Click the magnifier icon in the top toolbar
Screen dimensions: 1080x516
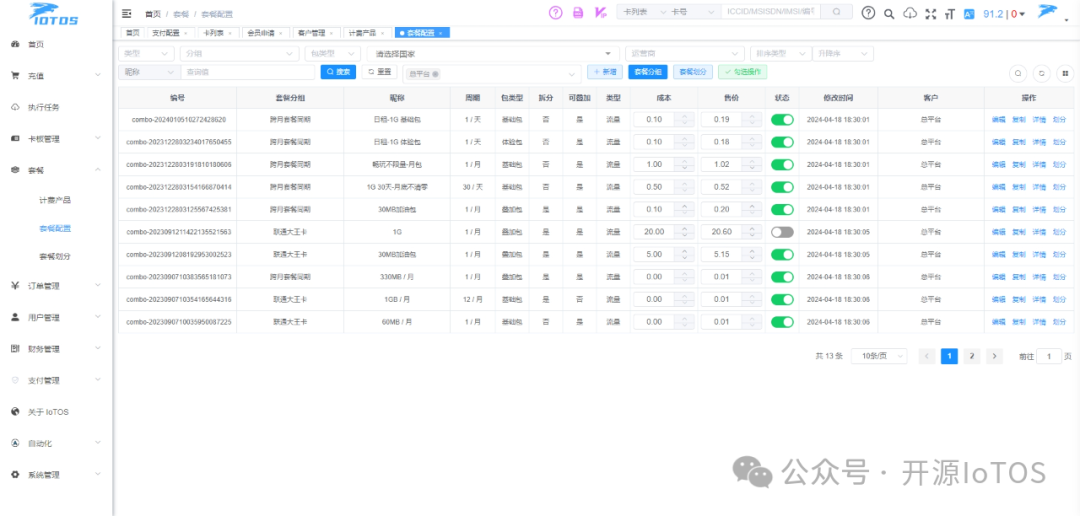pyautogui.click(x=889, y=13)
